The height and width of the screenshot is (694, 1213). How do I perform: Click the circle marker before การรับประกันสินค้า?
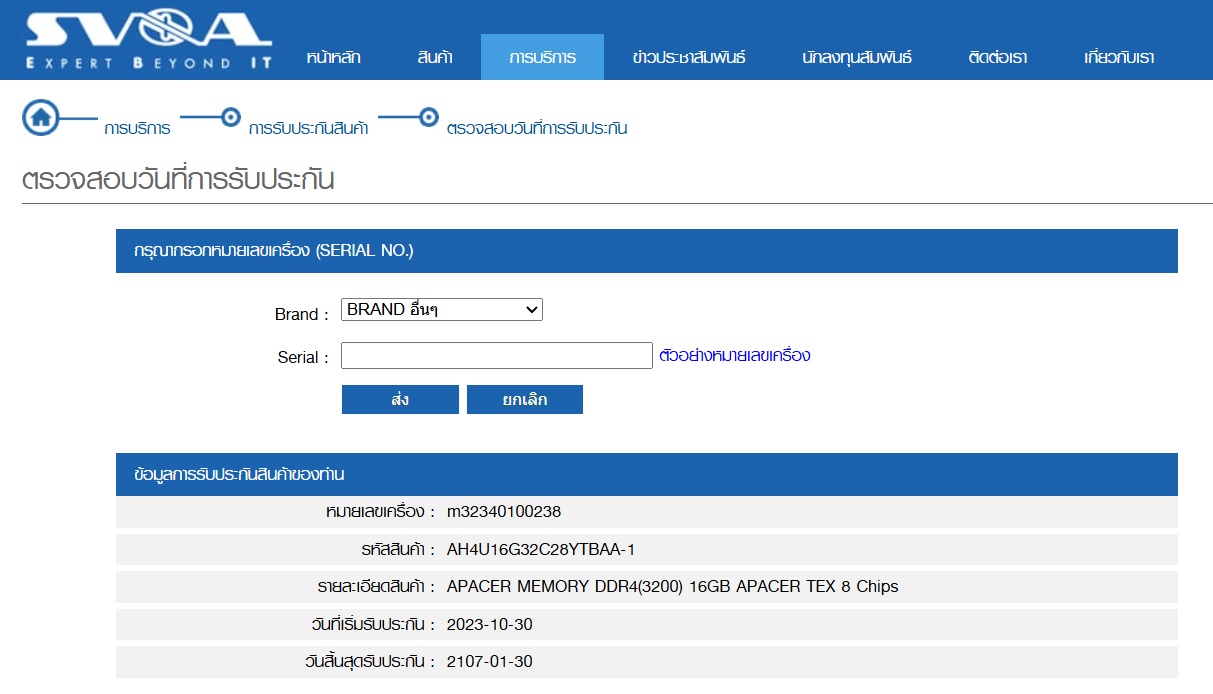[x=230, y=117]
